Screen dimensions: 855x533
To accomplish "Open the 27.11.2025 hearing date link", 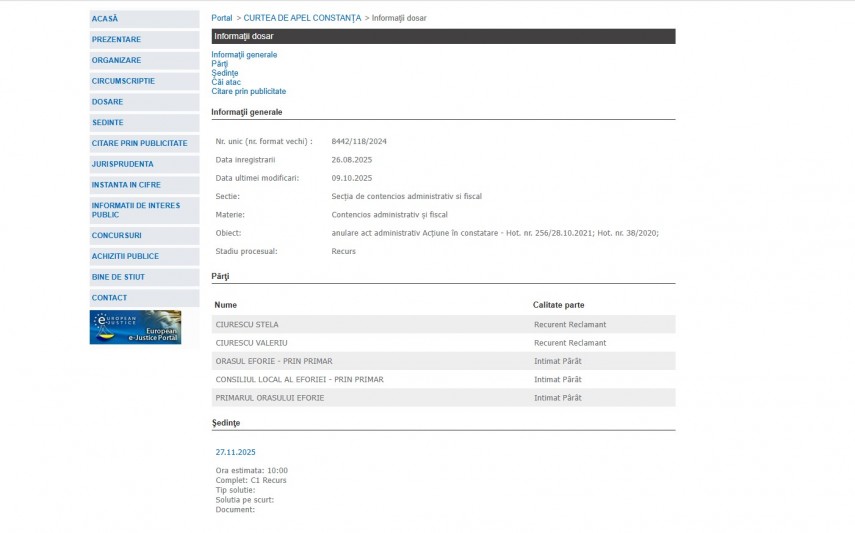I will click(x=236, y=452).
